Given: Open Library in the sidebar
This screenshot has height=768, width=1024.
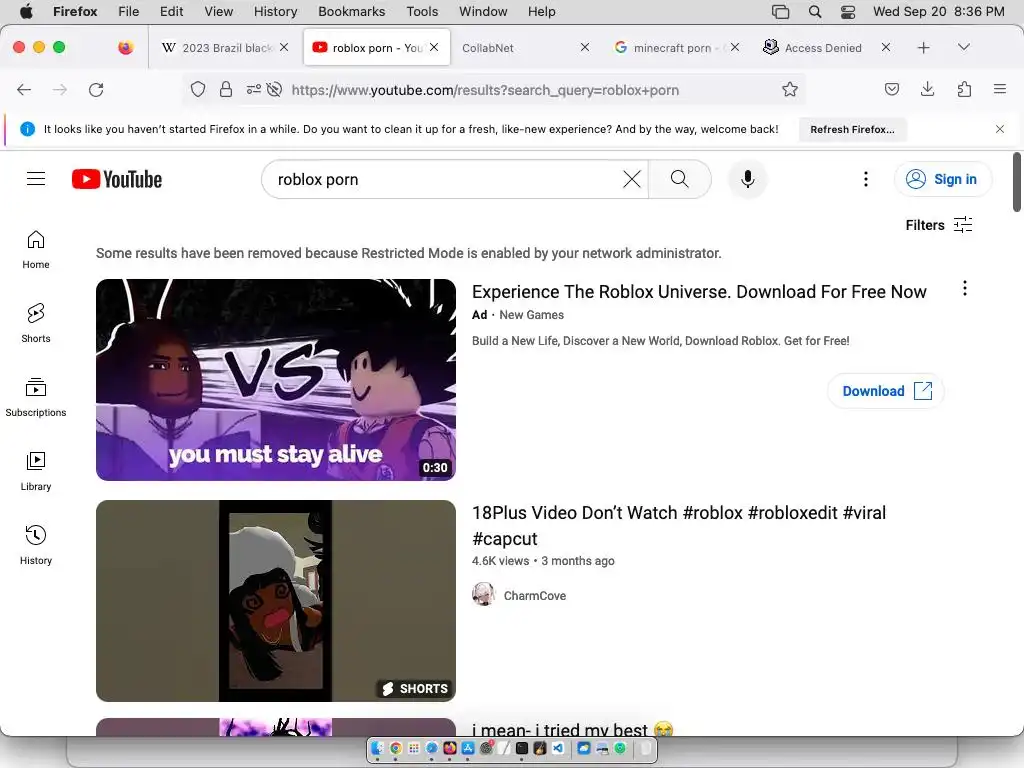Looking at the screenshot, I should point(36,471).
